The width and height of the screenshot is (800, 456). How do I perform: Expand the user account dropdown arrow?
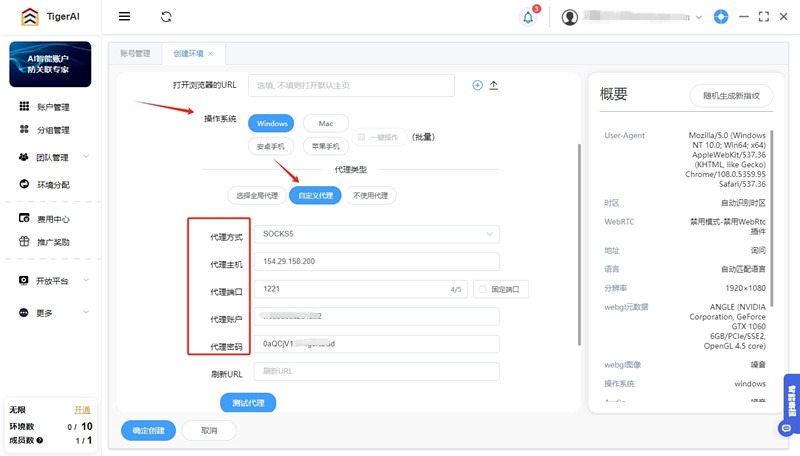pyautogui.click(x=699, y=17)
